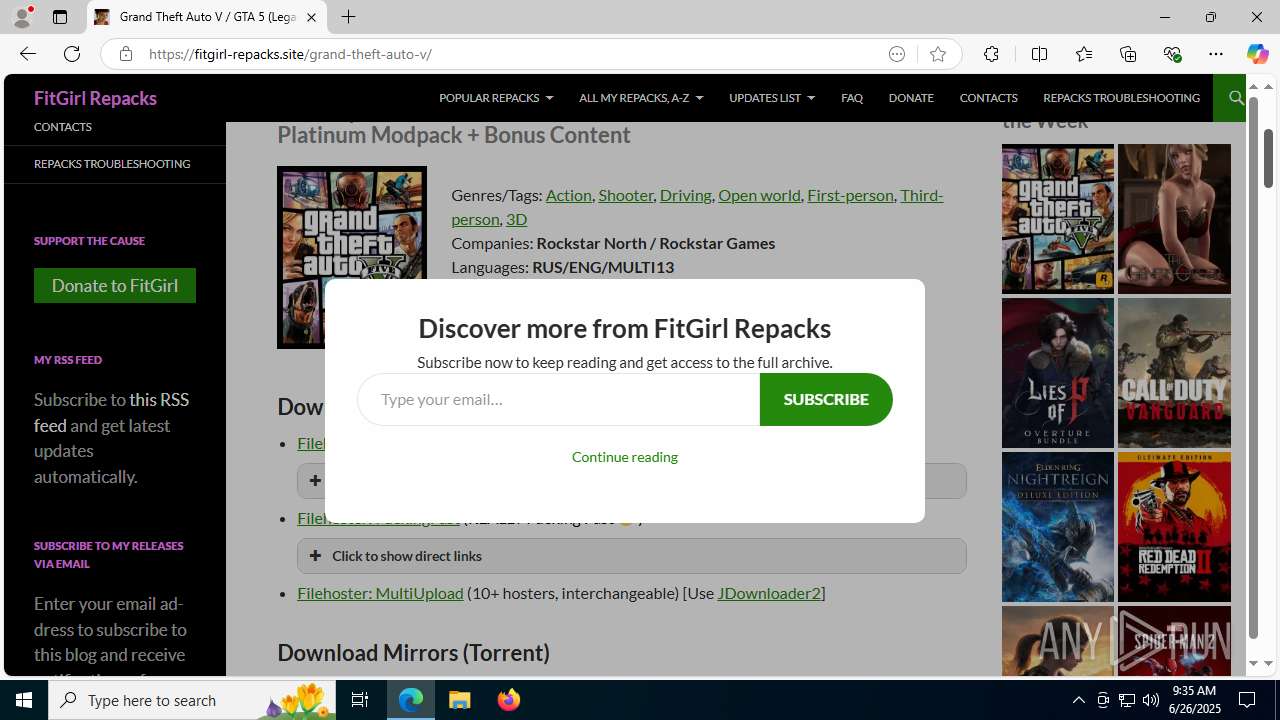
Task: Open the Open world tag
Action: pos(759,195)
